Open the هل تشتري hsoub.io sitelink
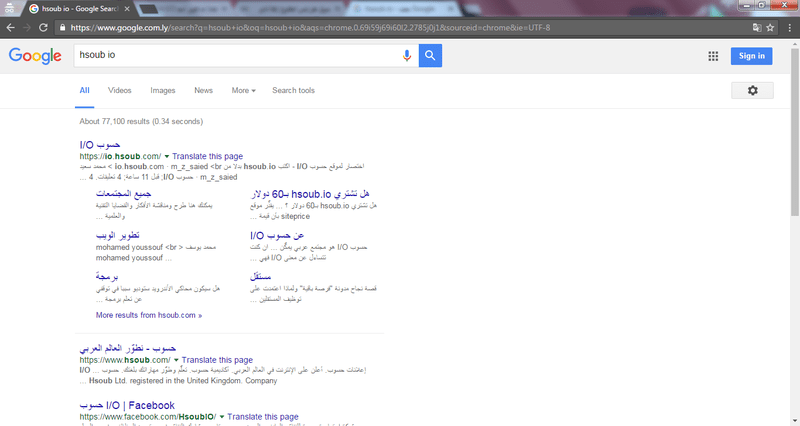800x426 pixels. click(x=310, y=194)
